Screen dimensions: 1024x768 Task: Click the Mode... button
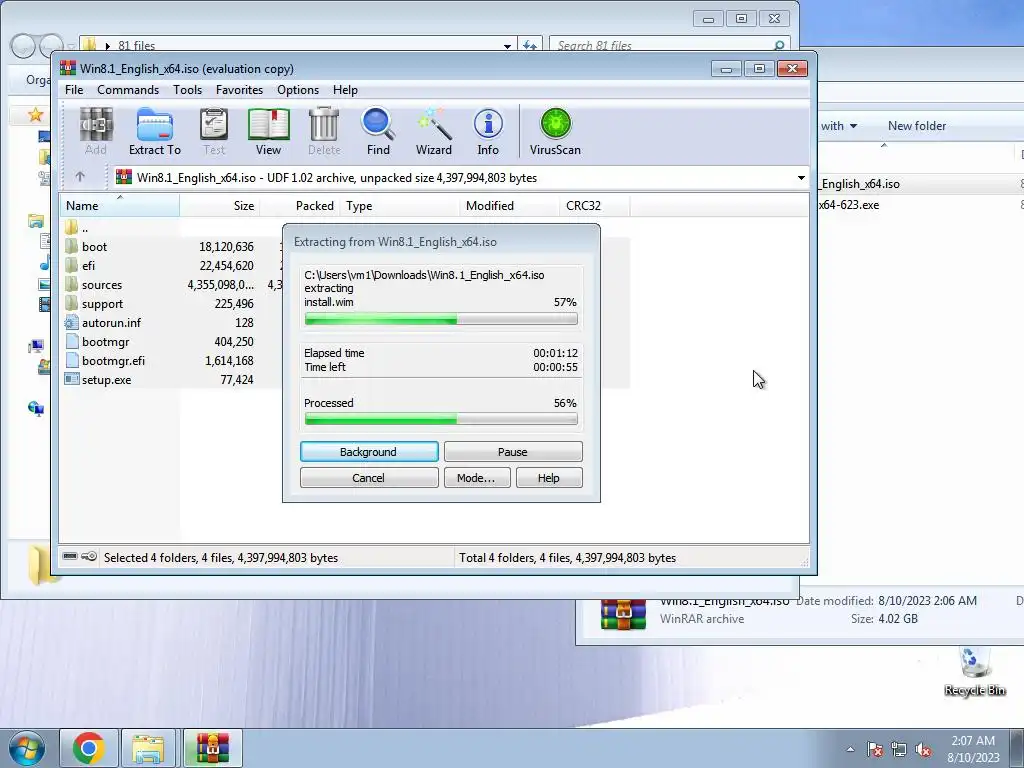click(x=477, y=478)
